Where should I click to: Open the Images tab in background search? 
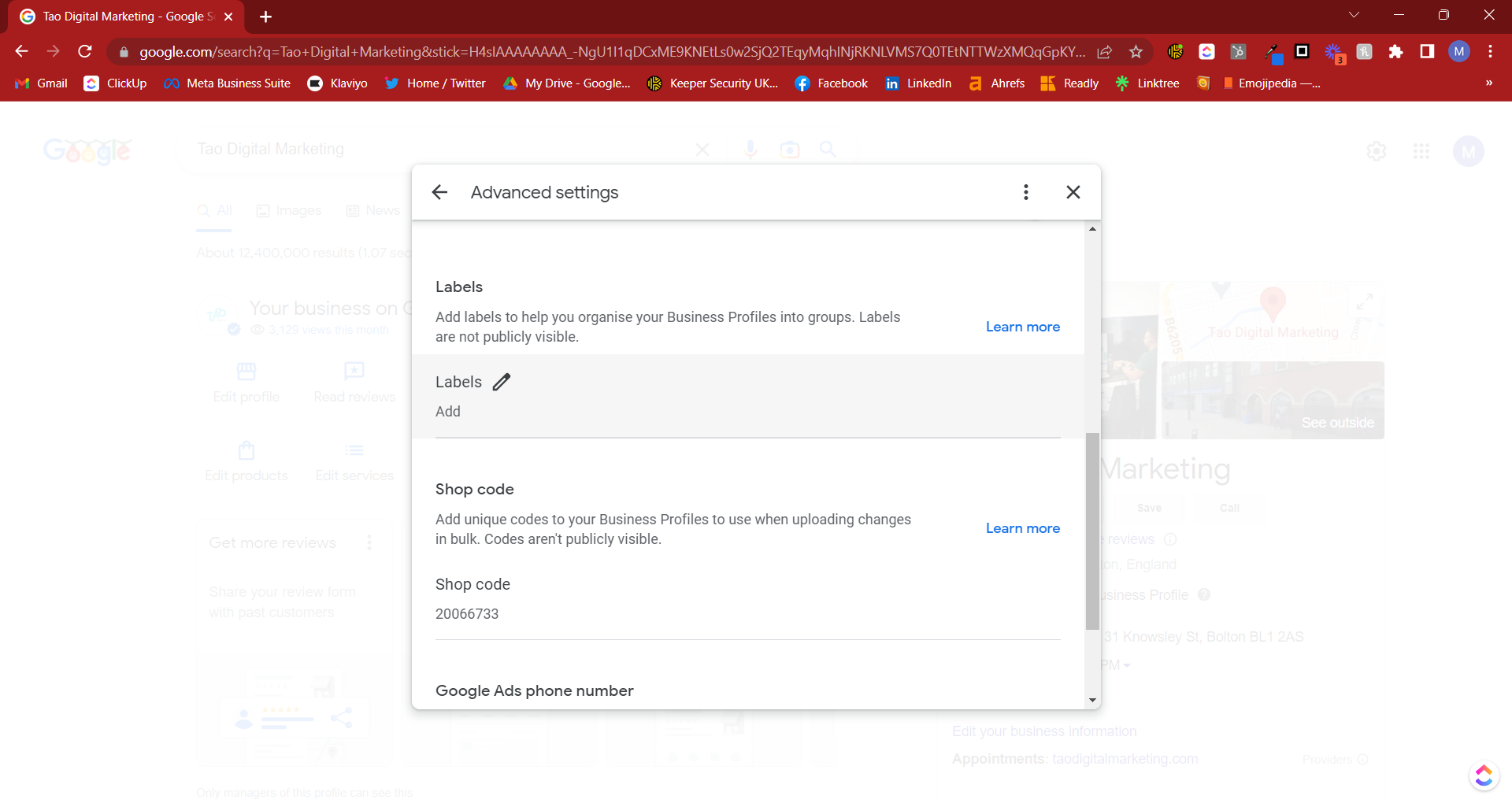click(x=289, y=211)
